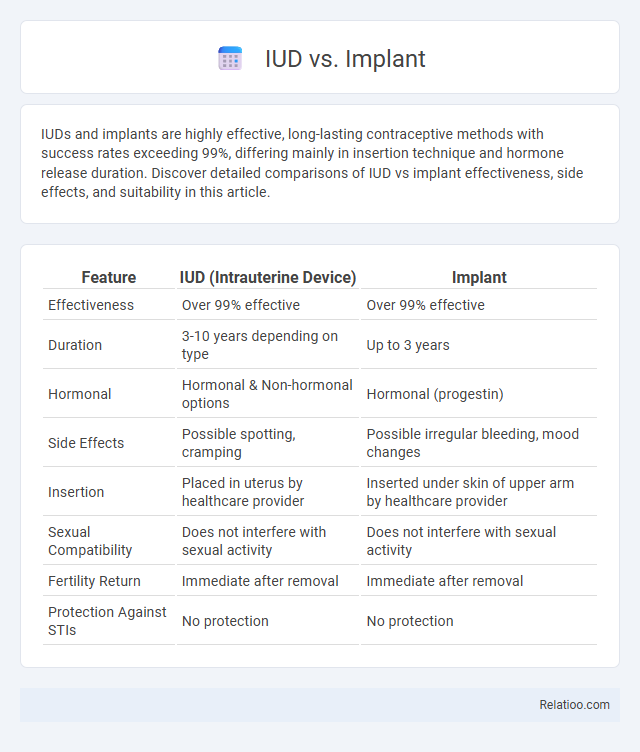Click the '3-10 years depending on type' cell
This screenshot has width=640, height=752.
point(260,345)
